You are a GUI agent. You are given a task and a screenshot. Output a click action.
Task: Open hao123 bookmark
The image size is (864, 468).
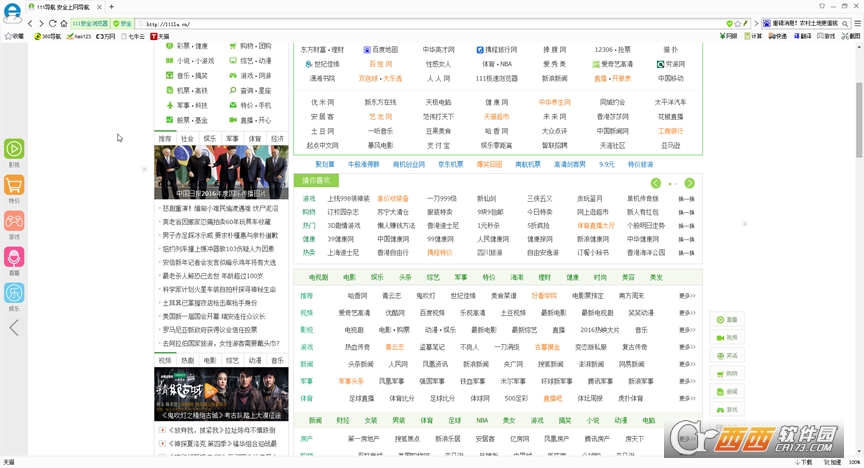click(79, 36)
